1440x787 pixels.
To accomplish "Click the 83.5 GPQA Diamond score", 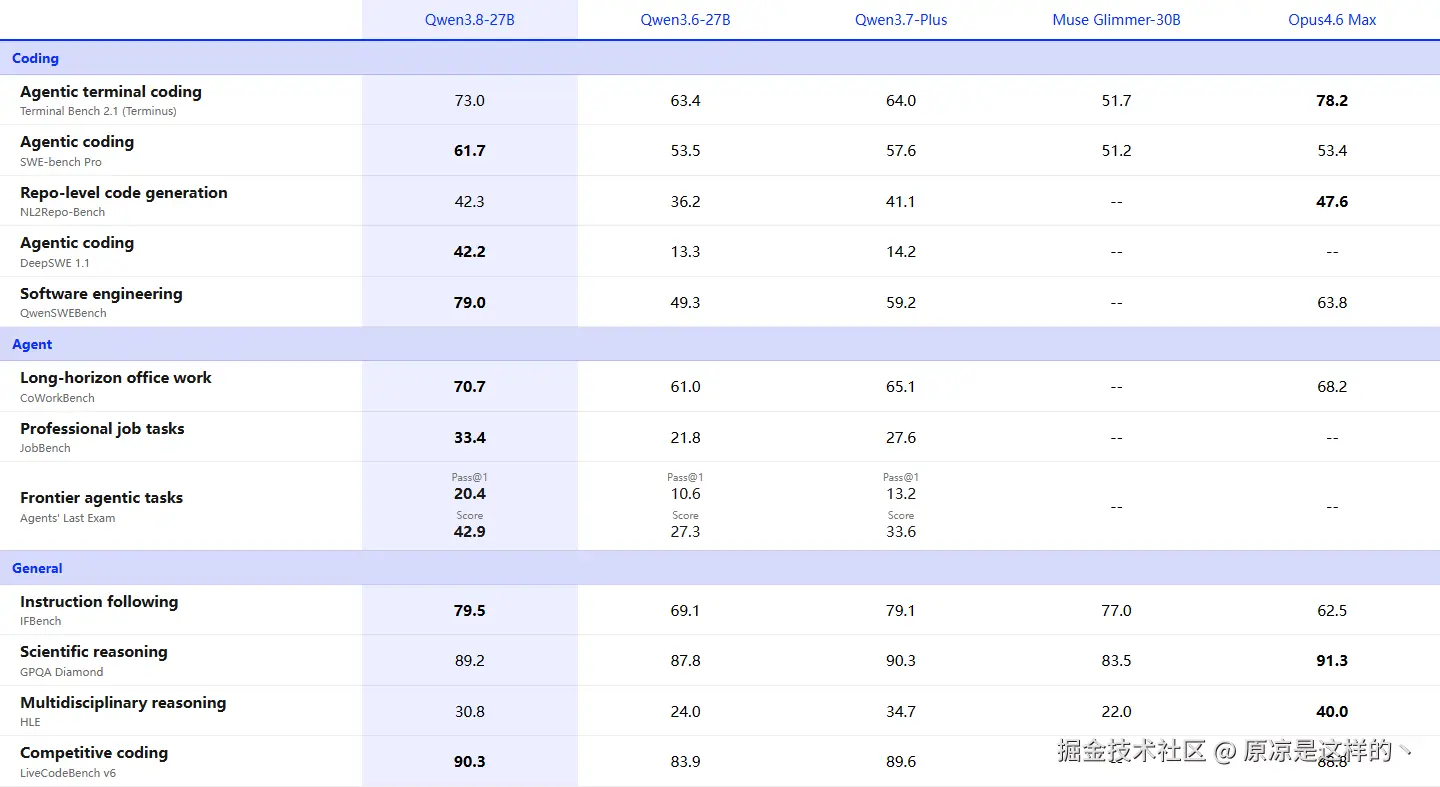I will tap(1117, 661).
